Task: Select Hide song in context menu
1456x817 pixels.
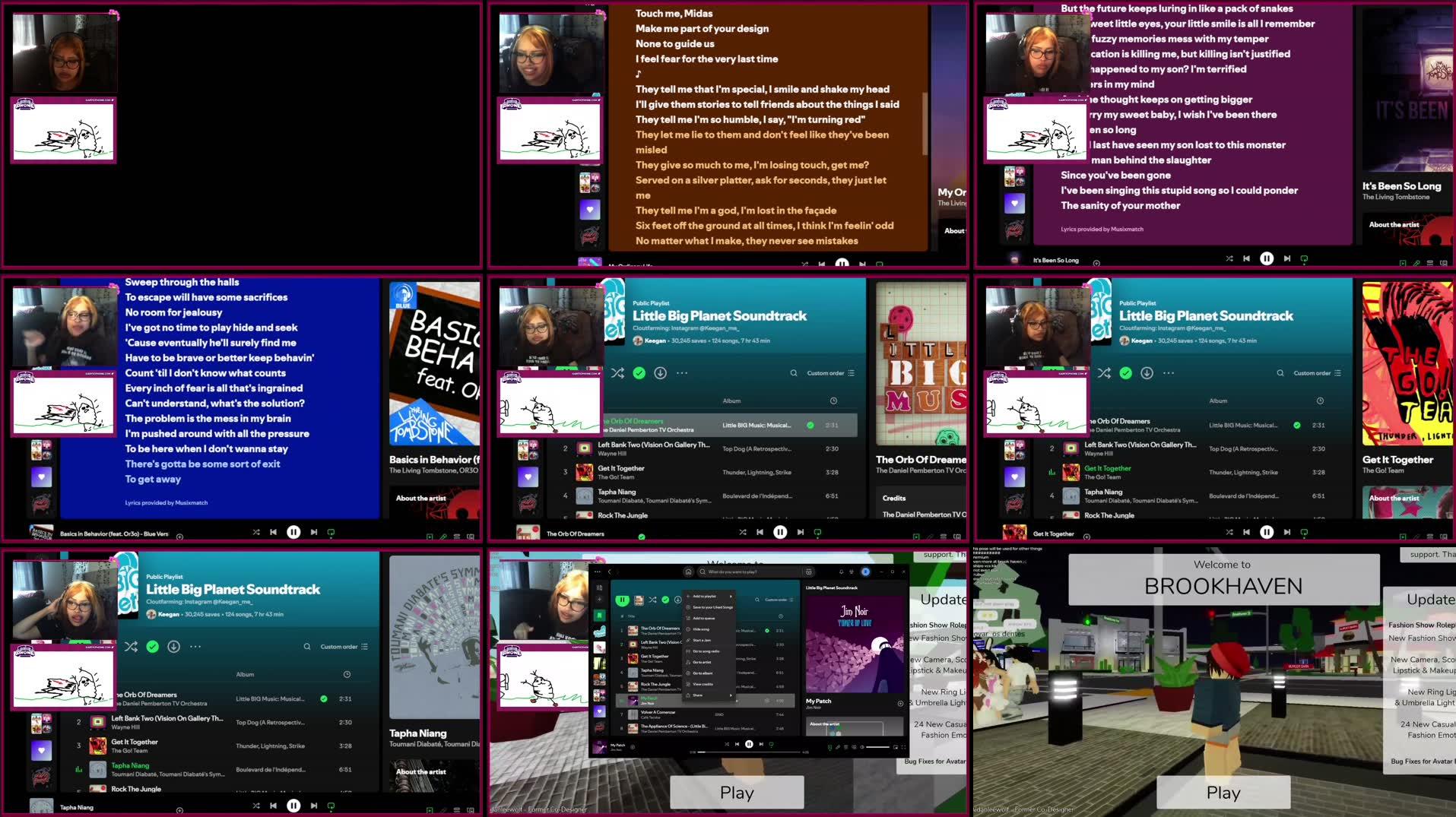Action: tap(709, 629)
